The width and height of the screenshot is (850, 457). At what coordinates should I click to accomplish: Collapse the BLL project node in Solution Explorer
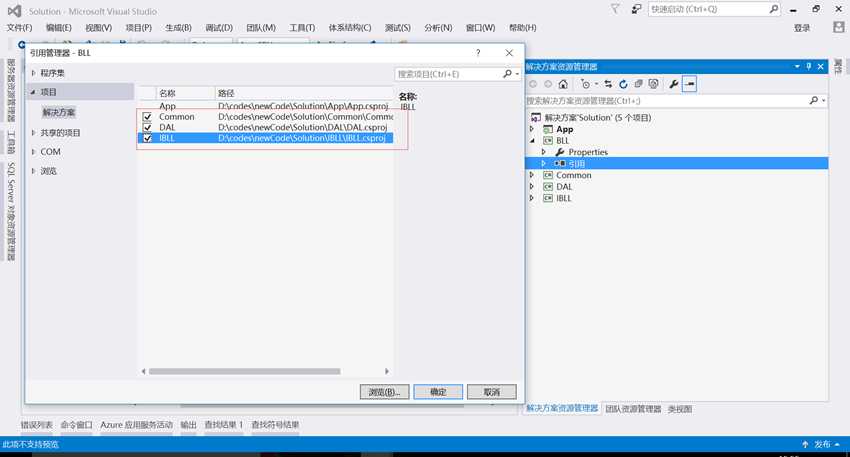point(532,140)
